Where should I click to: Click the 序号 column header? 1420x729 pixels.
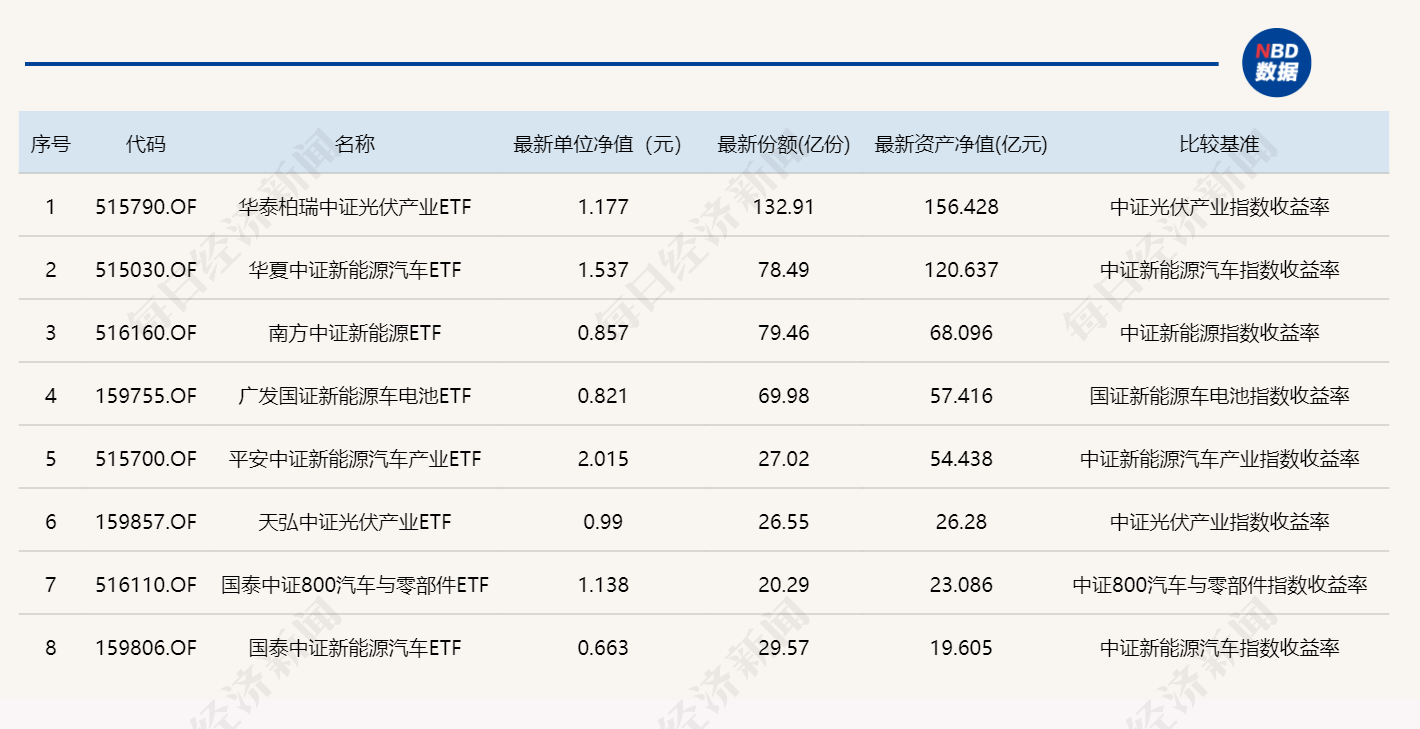(x=50, y=144)
